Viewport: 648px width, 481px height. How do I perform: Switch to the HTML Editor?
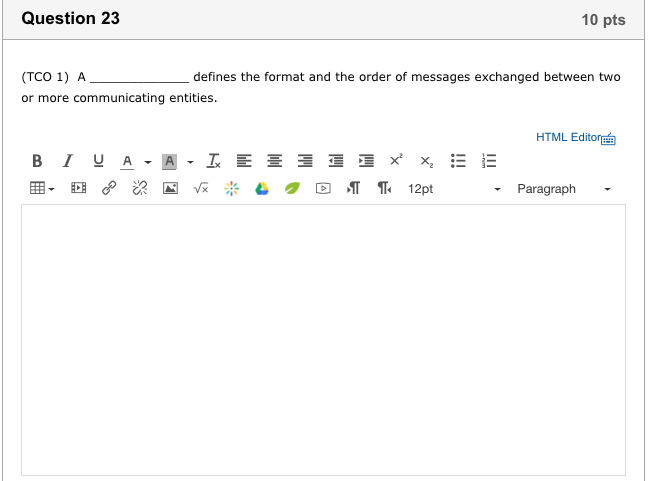(568, 137)
